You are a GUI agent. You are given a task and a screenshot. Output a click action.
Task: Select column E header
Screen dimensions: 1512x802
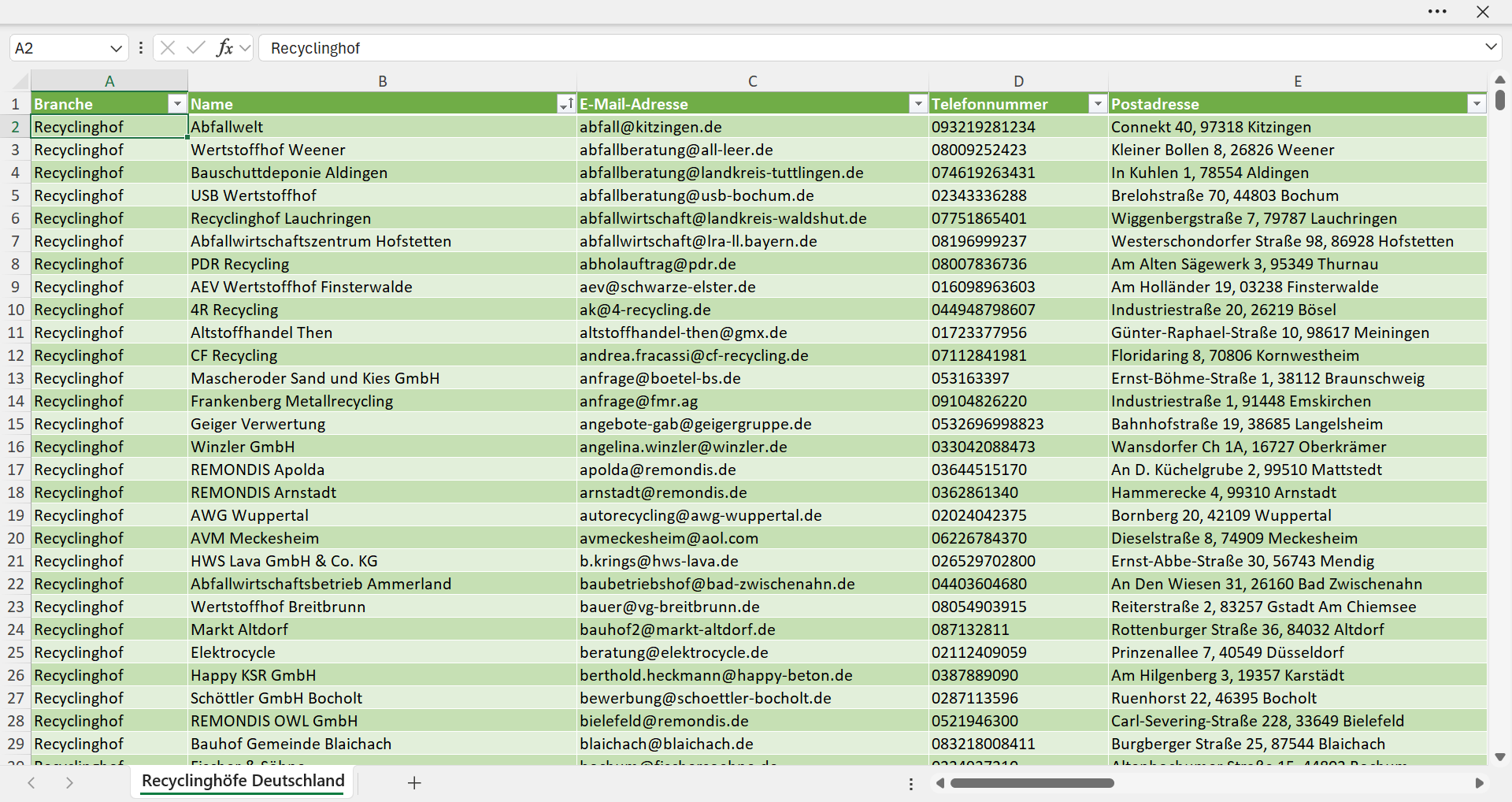(x=1298, y=81)
